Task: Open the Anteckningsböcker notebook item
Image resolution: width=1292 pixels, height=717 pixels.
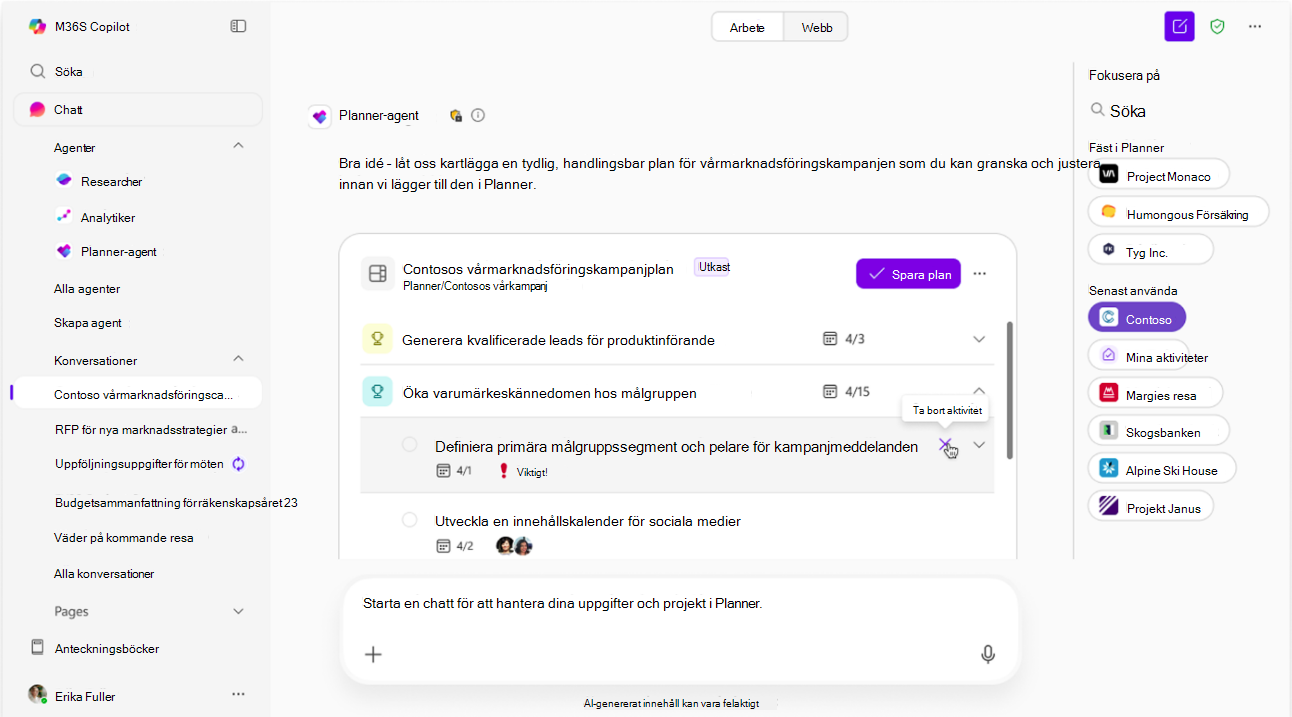Action: coord(94,648)
